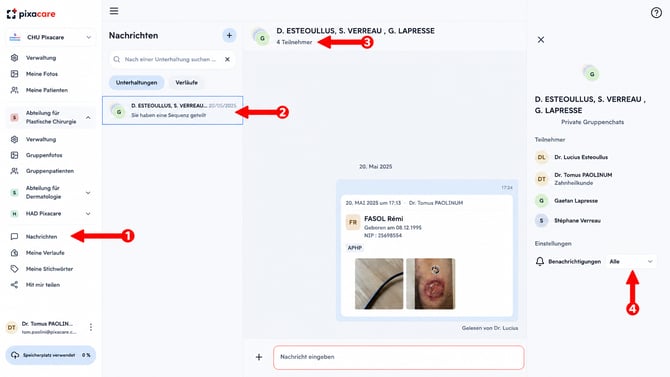This screenshot has width=670, height=377.
Task: Collapse Abteilung für Plastische Chirurgie section
Action: (88, 117)
